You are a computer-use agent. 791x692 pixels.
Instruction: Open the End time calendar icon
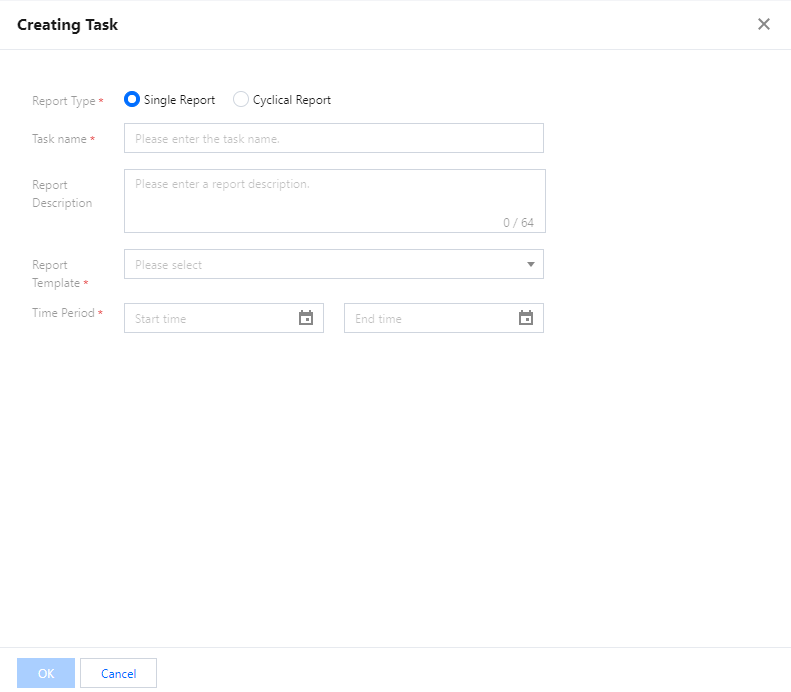click(526, 318)
